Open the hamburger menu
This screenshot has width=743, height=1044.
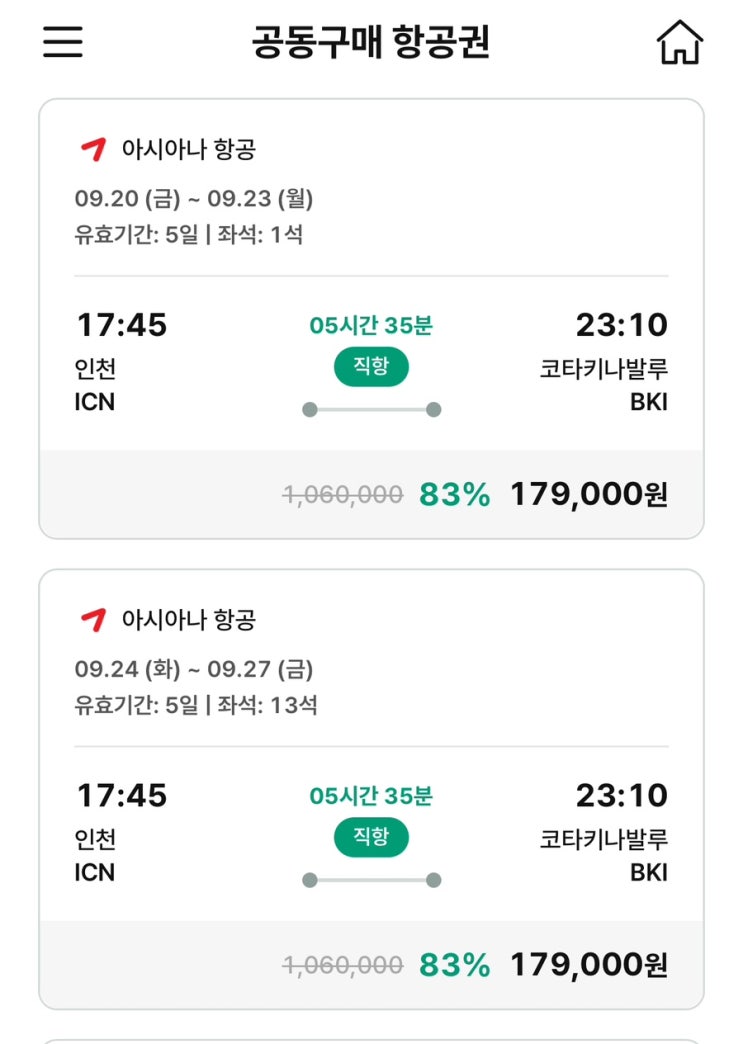(62, 42)
